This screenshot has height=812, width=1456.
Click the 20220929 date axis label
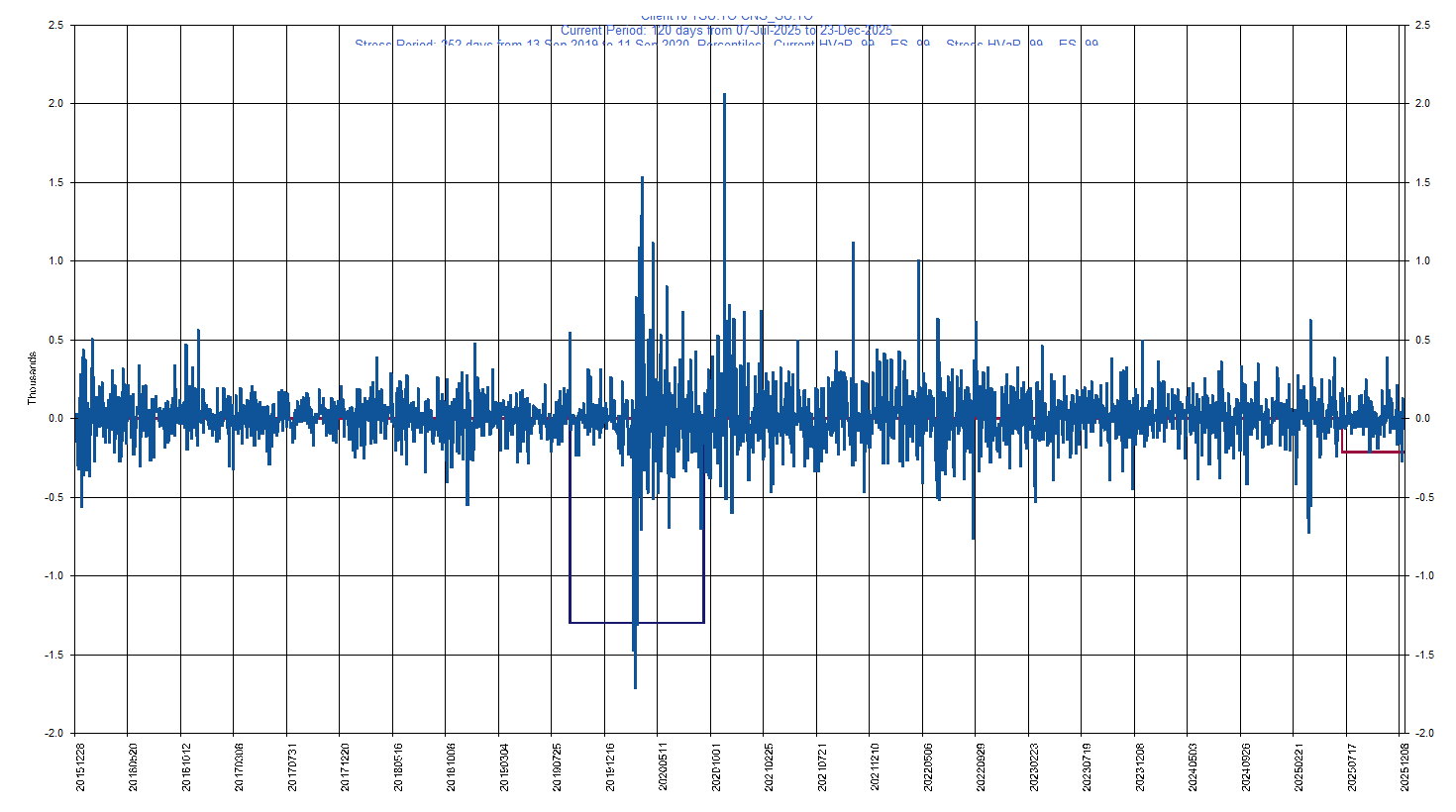click(x=981, y=768)
